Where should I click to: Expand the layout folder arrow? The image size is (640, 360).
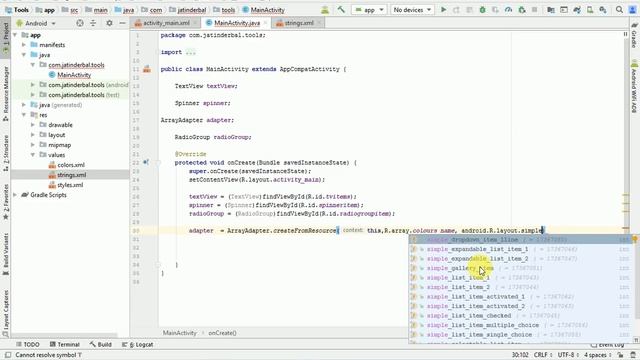click(33, 135)
